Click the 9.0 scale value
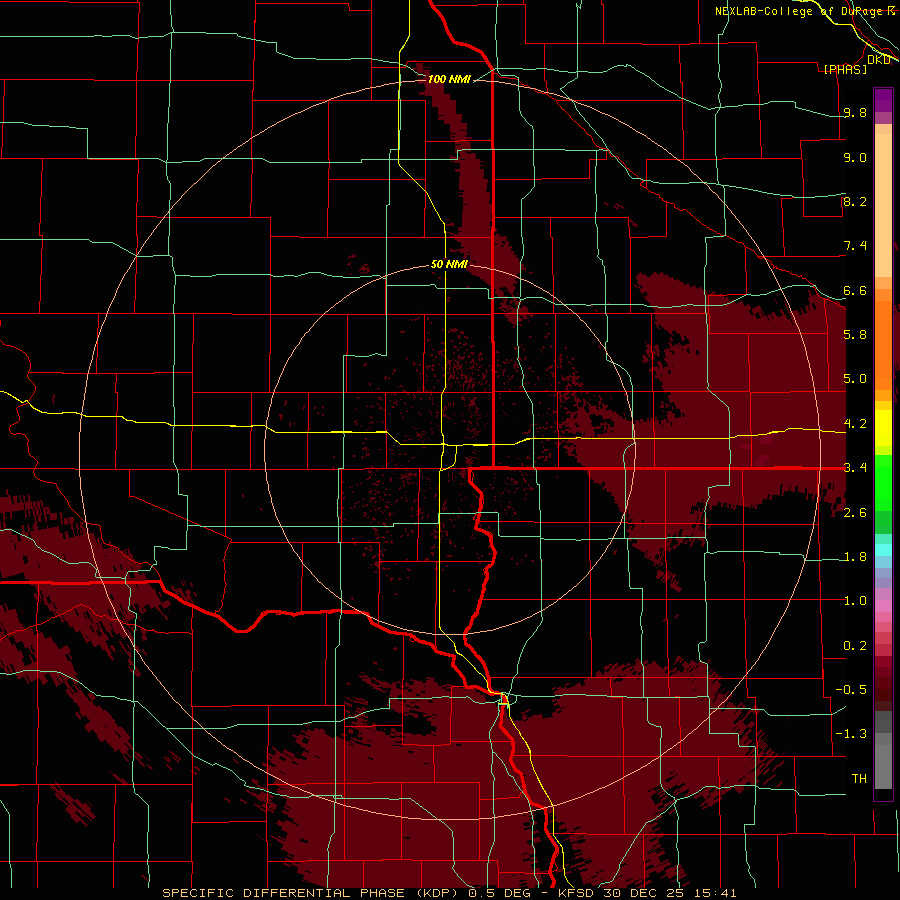900x900 pixels. tap(855, 157)
